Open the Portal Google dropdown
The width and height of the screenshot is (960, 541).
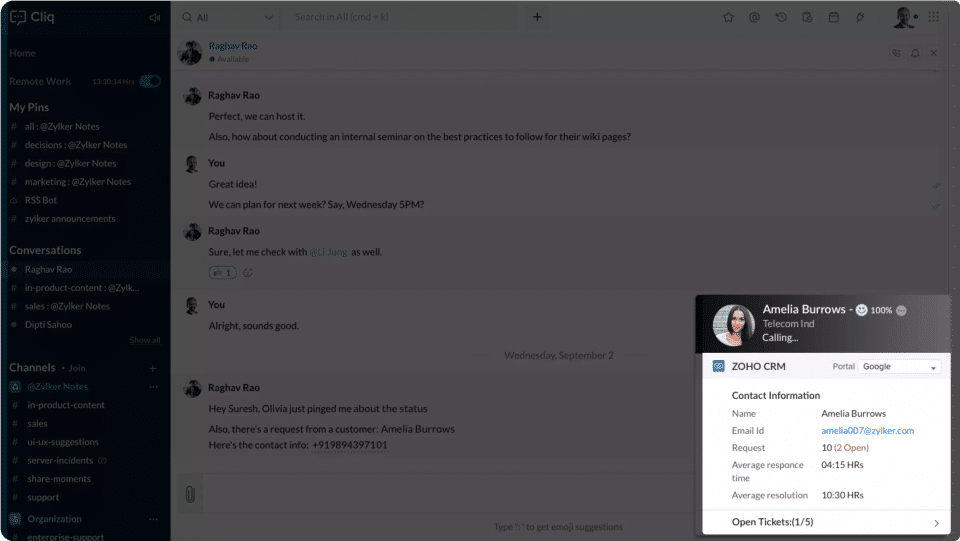[x=899, y=367]
